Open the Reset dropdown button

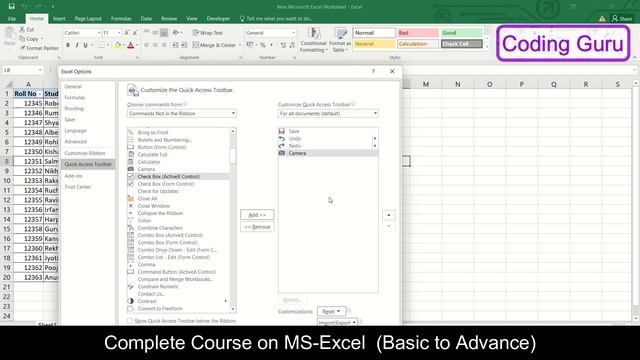(331, 311)
